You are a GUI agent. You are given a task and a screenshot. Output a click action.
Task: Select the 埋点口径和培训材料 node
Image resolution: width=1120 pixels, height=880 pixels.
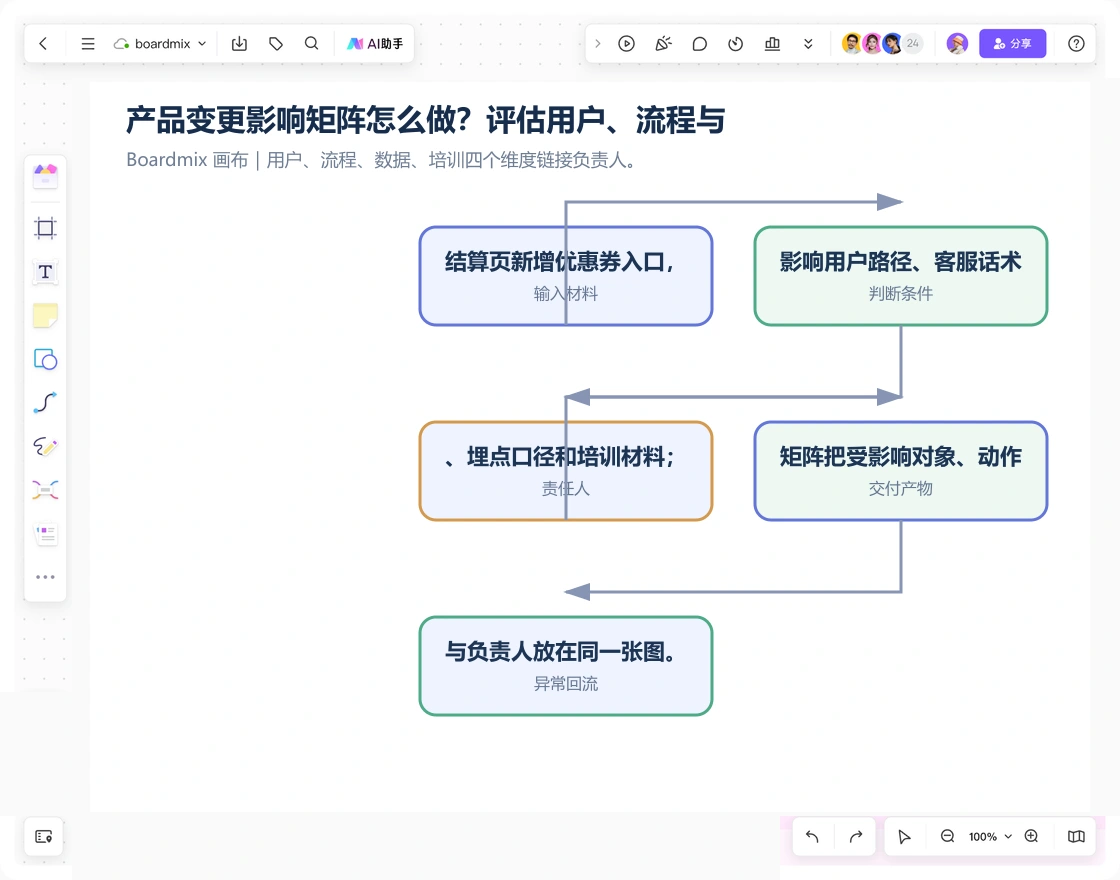(x=566, y=471)
